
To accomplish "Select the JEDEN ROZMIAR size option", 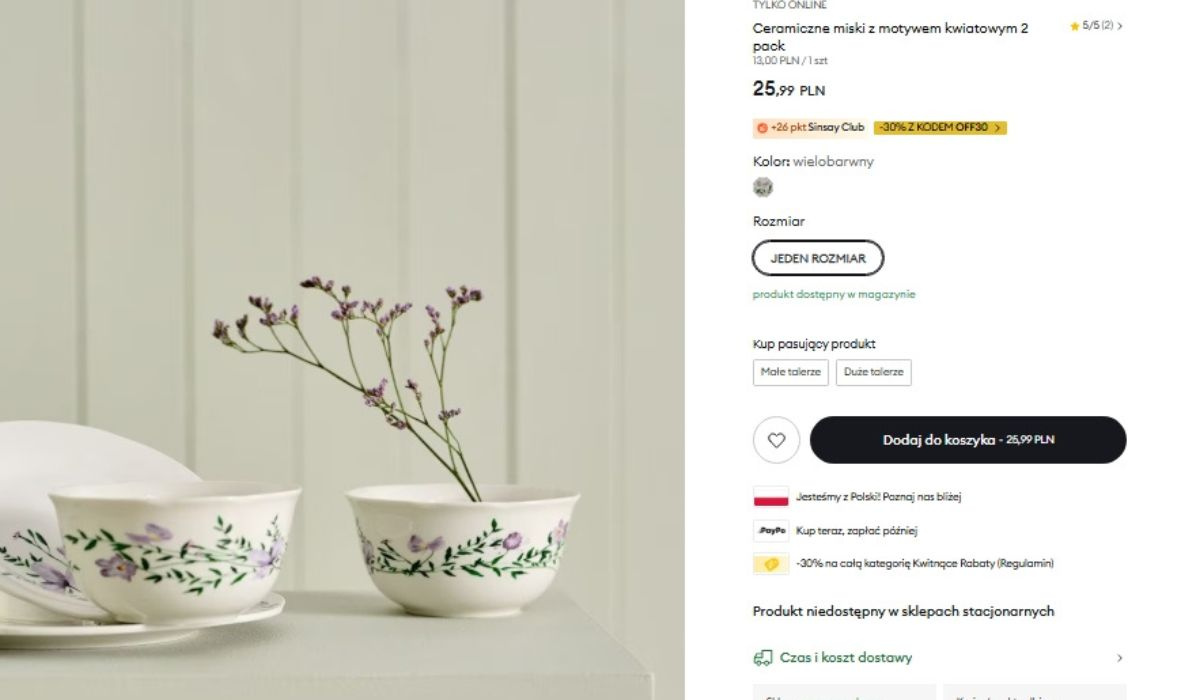I will (817, 258).
